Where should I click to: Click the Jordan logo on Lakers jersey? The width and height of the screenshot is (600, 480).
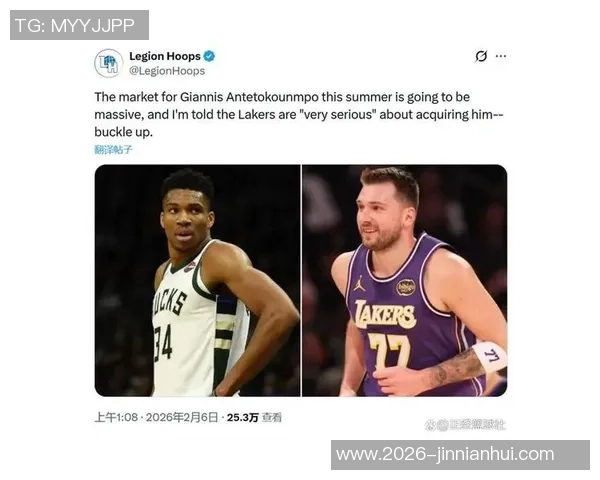coord(359,283)
